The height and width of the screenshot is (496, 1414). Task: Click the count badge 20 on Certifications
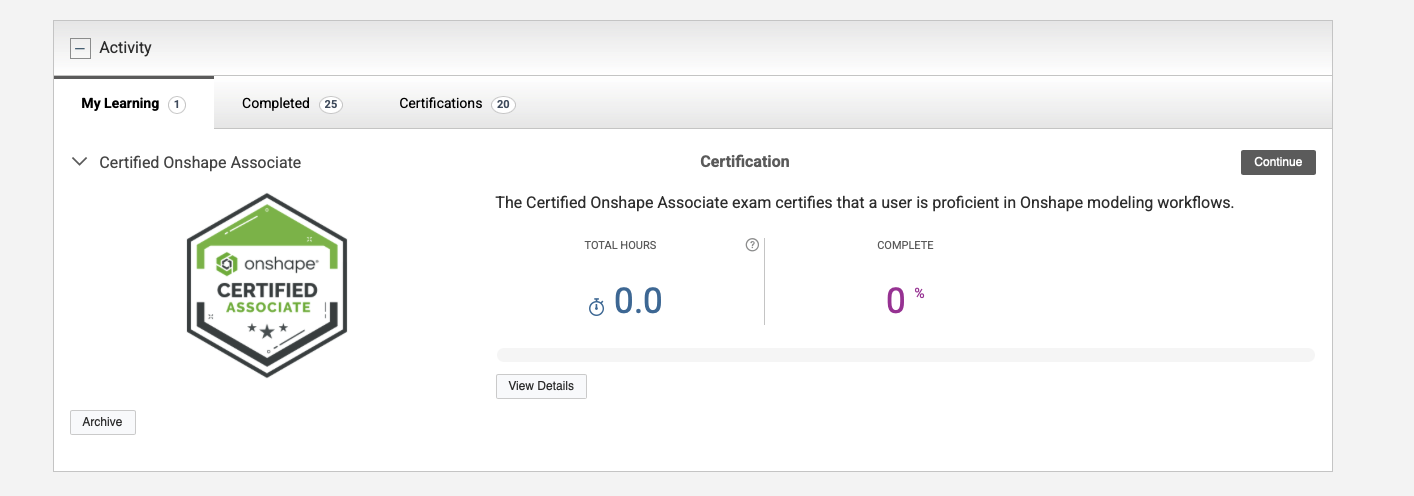504,104
